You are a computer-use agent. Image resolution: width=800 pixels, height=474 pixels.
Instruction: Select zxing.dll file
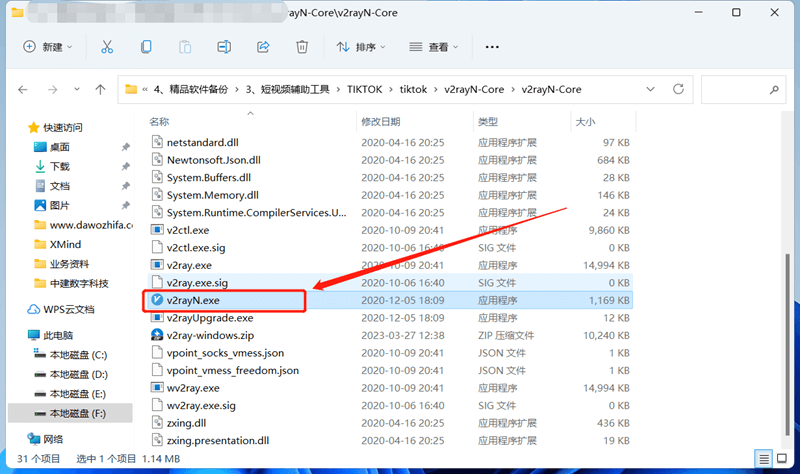(x=186, y=423)
